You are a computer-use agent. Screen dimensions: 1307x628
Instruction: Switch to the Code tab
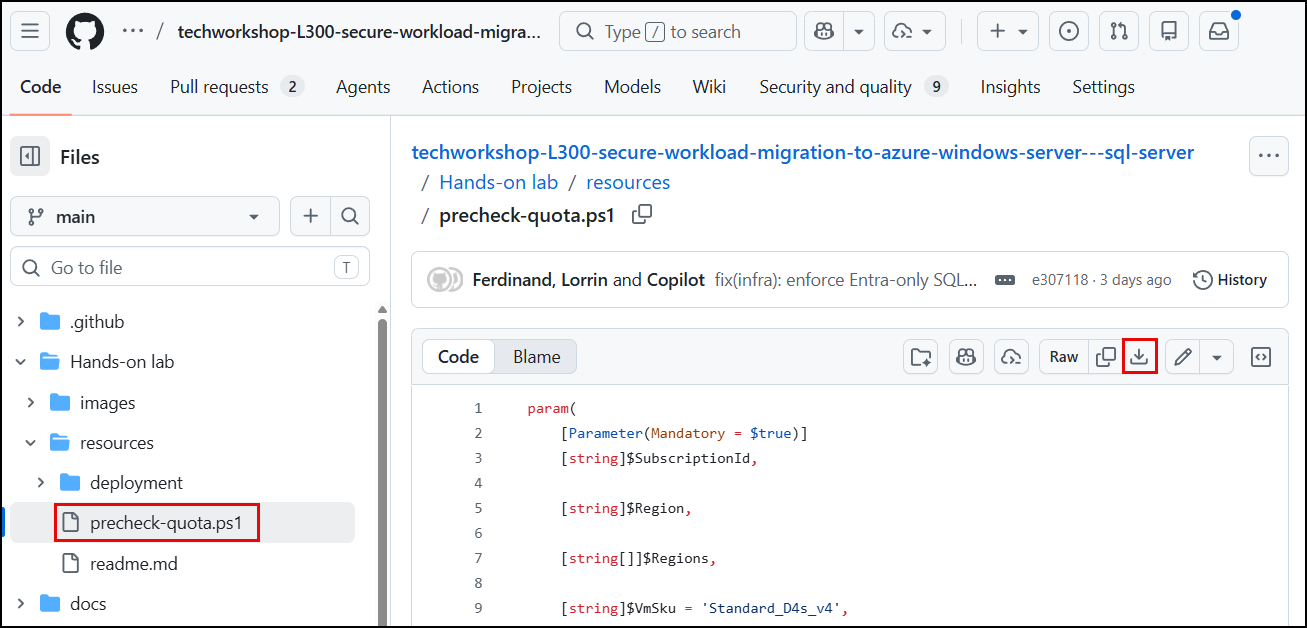click(x=41, y=87)
